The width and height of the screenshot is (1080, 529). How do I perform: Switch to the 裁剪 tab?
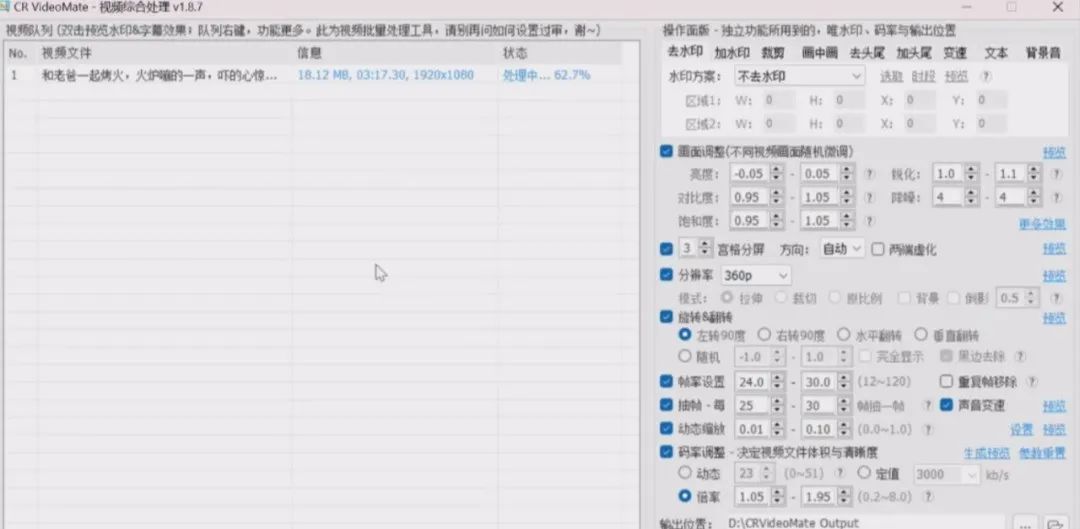pyautogui.click(x=773, y=53)
